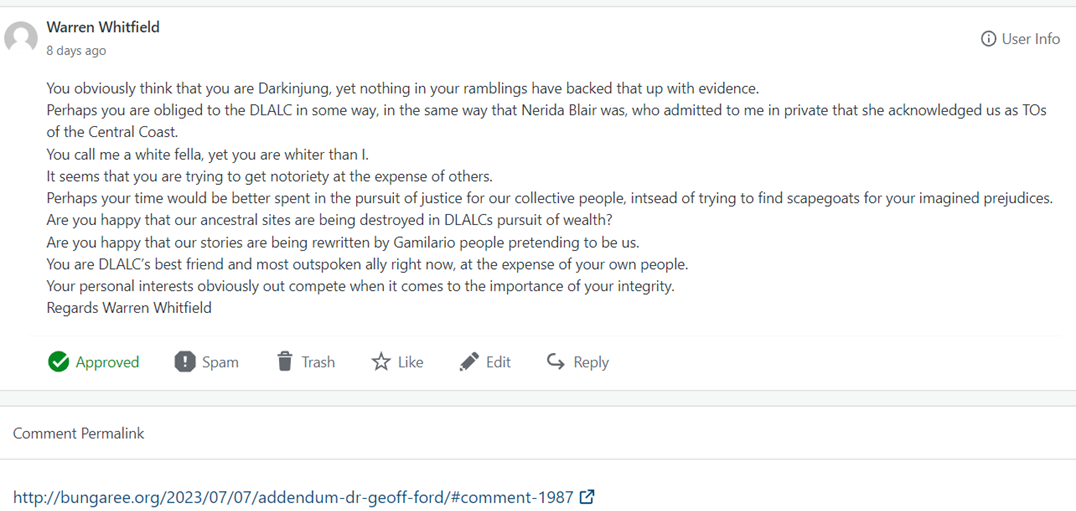The image size is (1076, 511).
Task: Click the green Approved checkmark icon
Action: (58, 362)
